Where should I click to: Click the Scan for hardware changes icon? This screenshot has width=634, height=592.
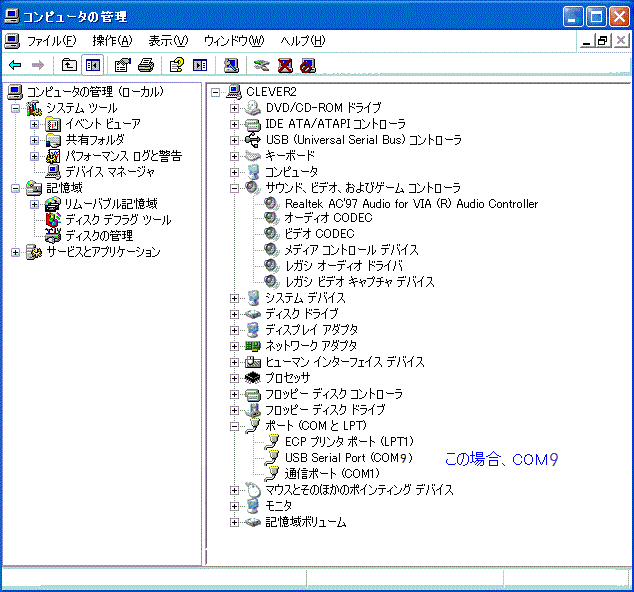231,65
